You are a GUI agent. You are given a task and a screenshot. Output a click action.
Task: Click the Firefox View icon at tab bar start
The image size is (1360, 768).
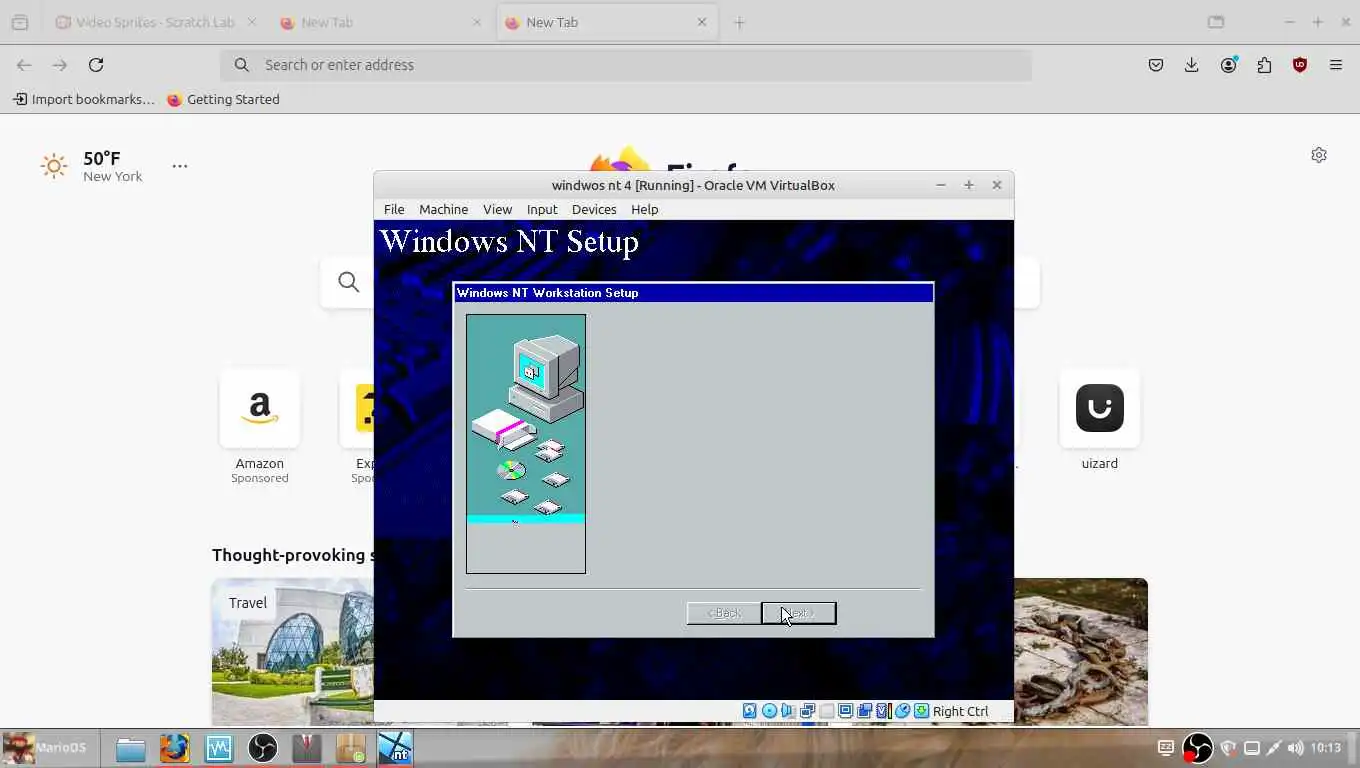click(x=20, y=22)
